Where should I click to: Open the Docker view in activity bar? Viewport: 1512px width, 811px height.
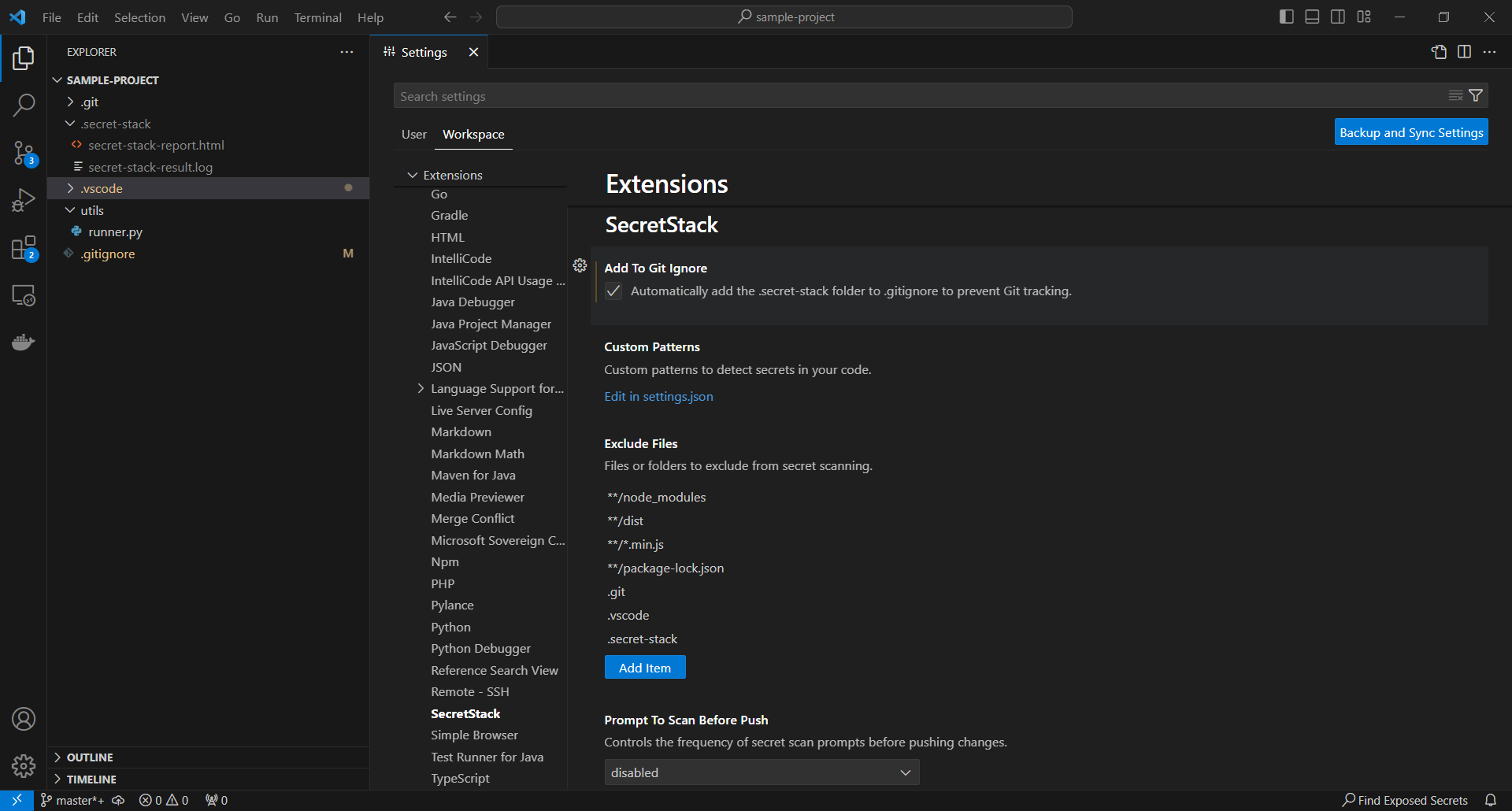(24, 343)
